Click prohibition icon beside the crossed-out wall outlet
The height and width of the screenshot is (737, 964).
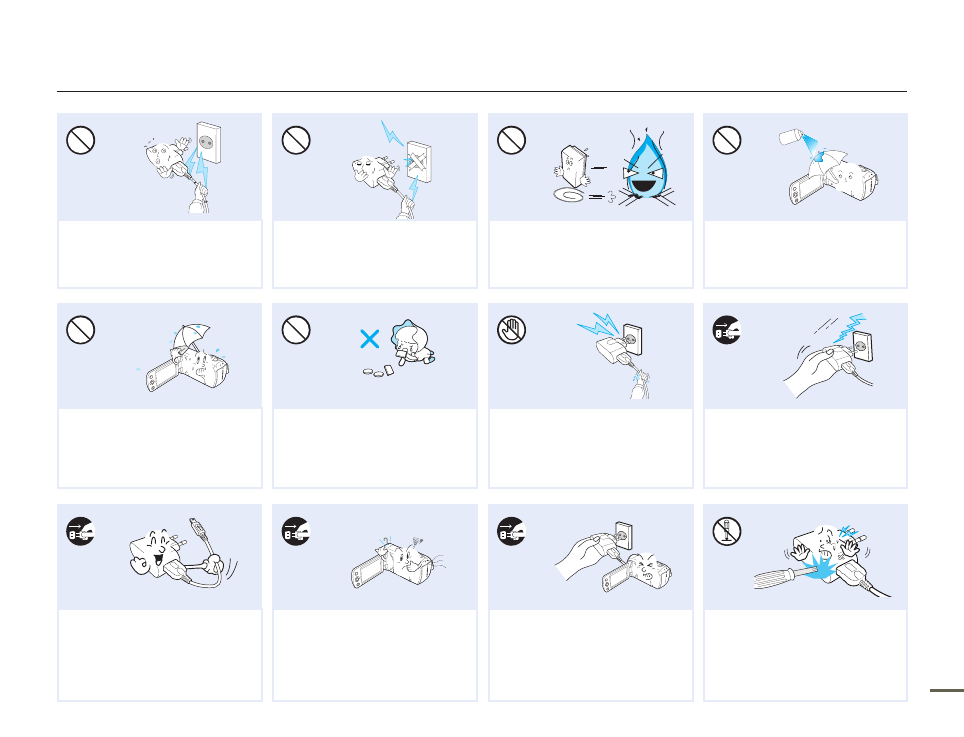pyautogui.click(x=296, y=140)
